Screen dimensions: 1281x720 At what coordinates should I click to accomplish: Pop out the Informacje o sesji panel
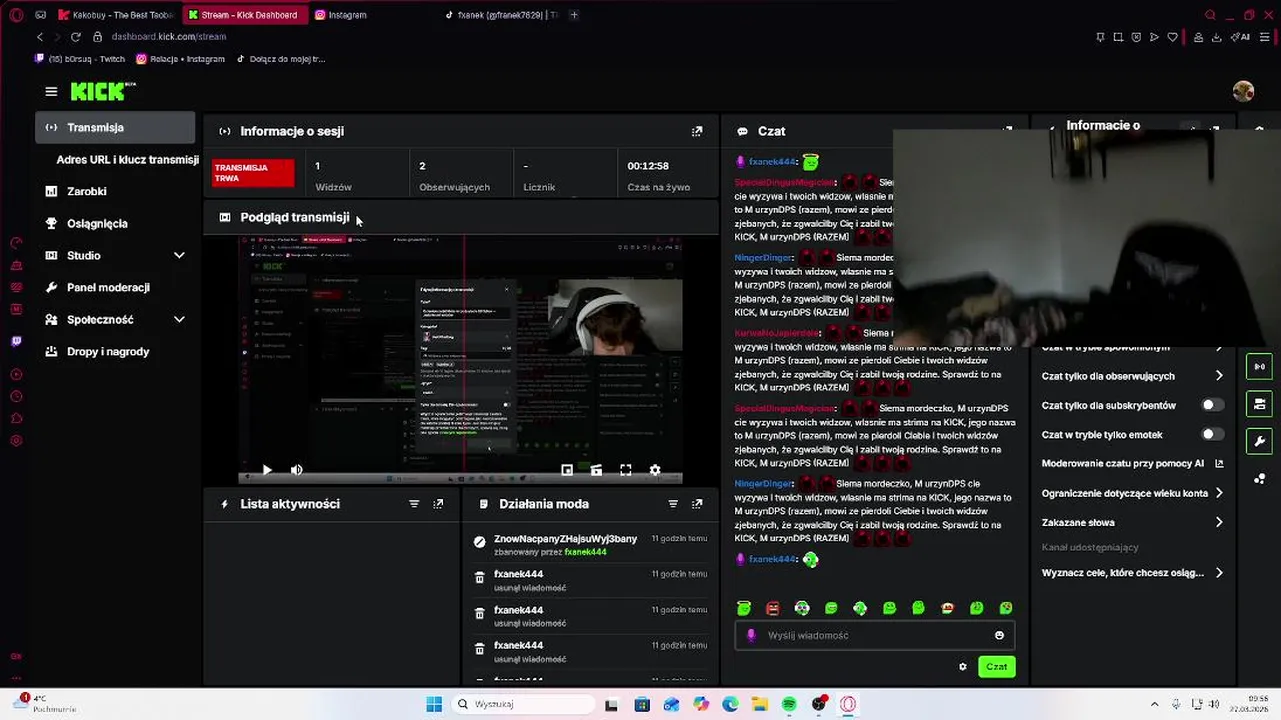(697, 131)
